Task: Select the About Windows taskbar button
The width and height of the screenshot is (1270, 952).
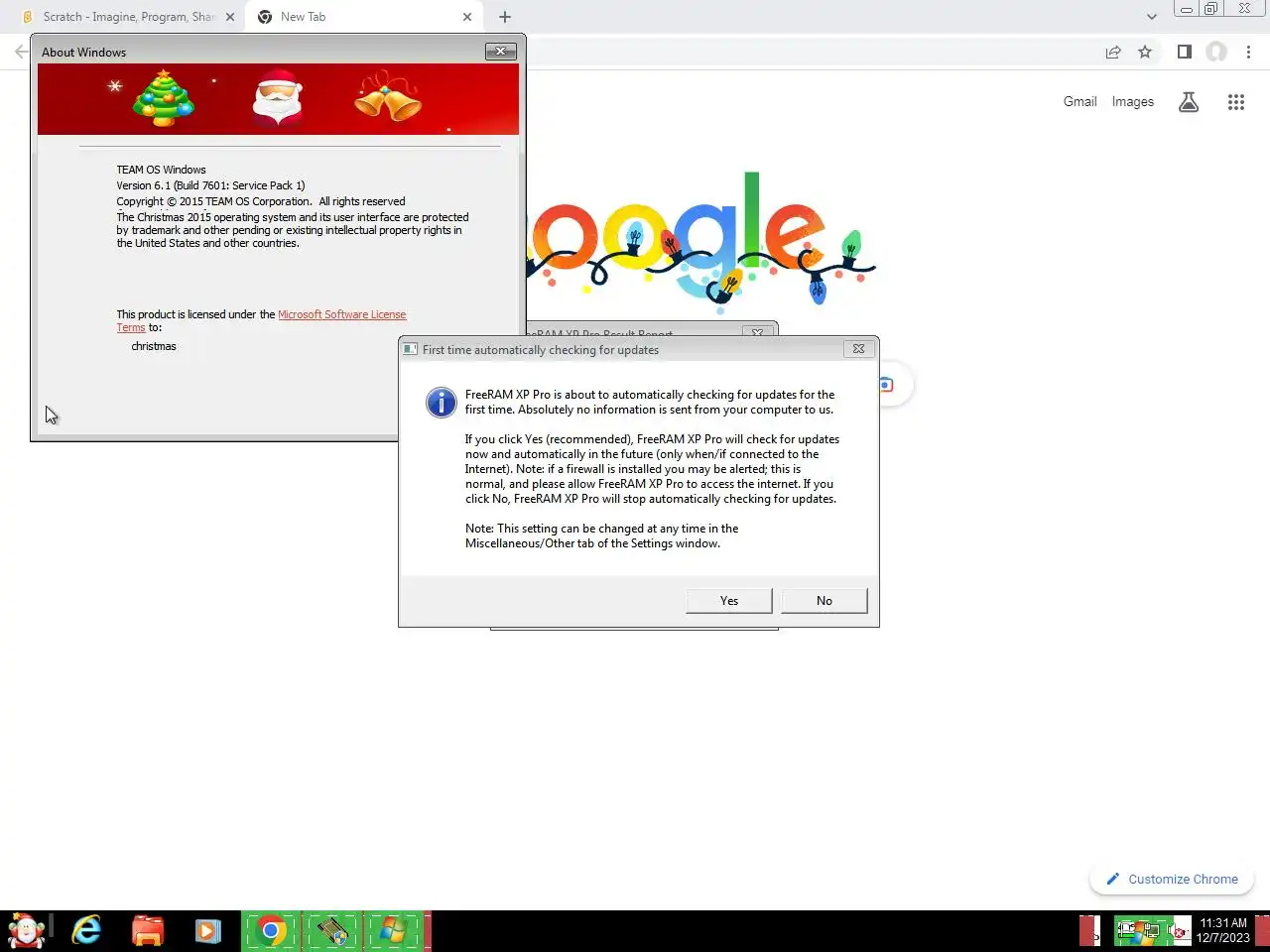Action: (394, 931)
